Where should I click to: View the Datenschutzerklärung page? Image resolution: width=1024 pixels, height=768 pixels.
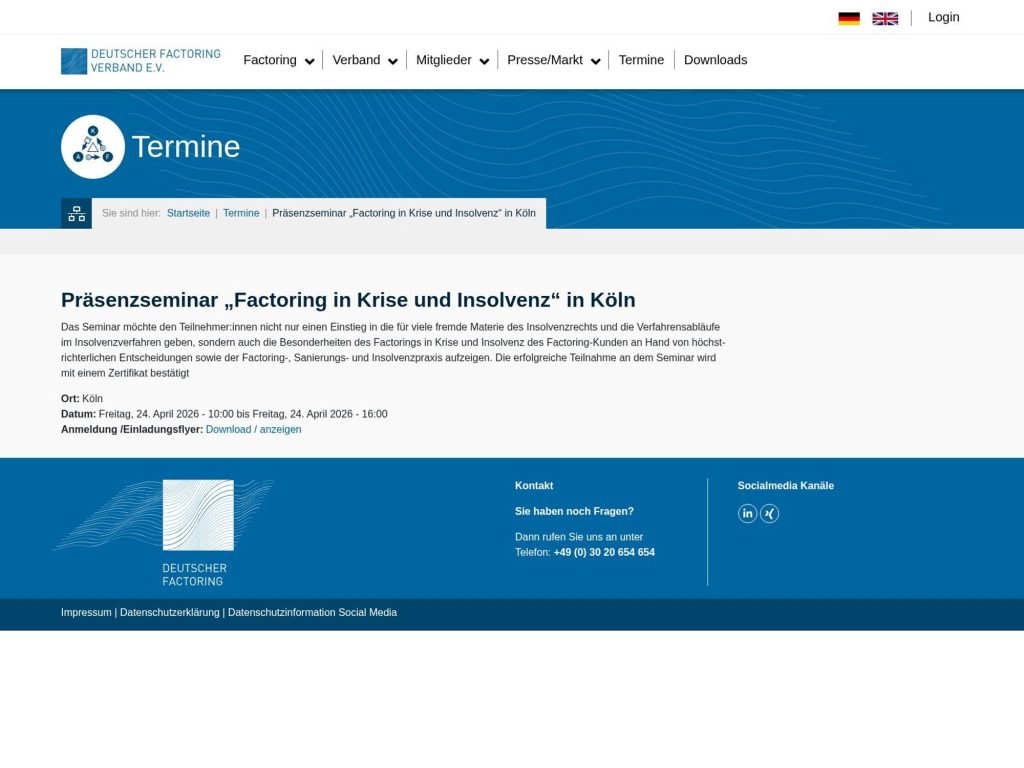169,612
